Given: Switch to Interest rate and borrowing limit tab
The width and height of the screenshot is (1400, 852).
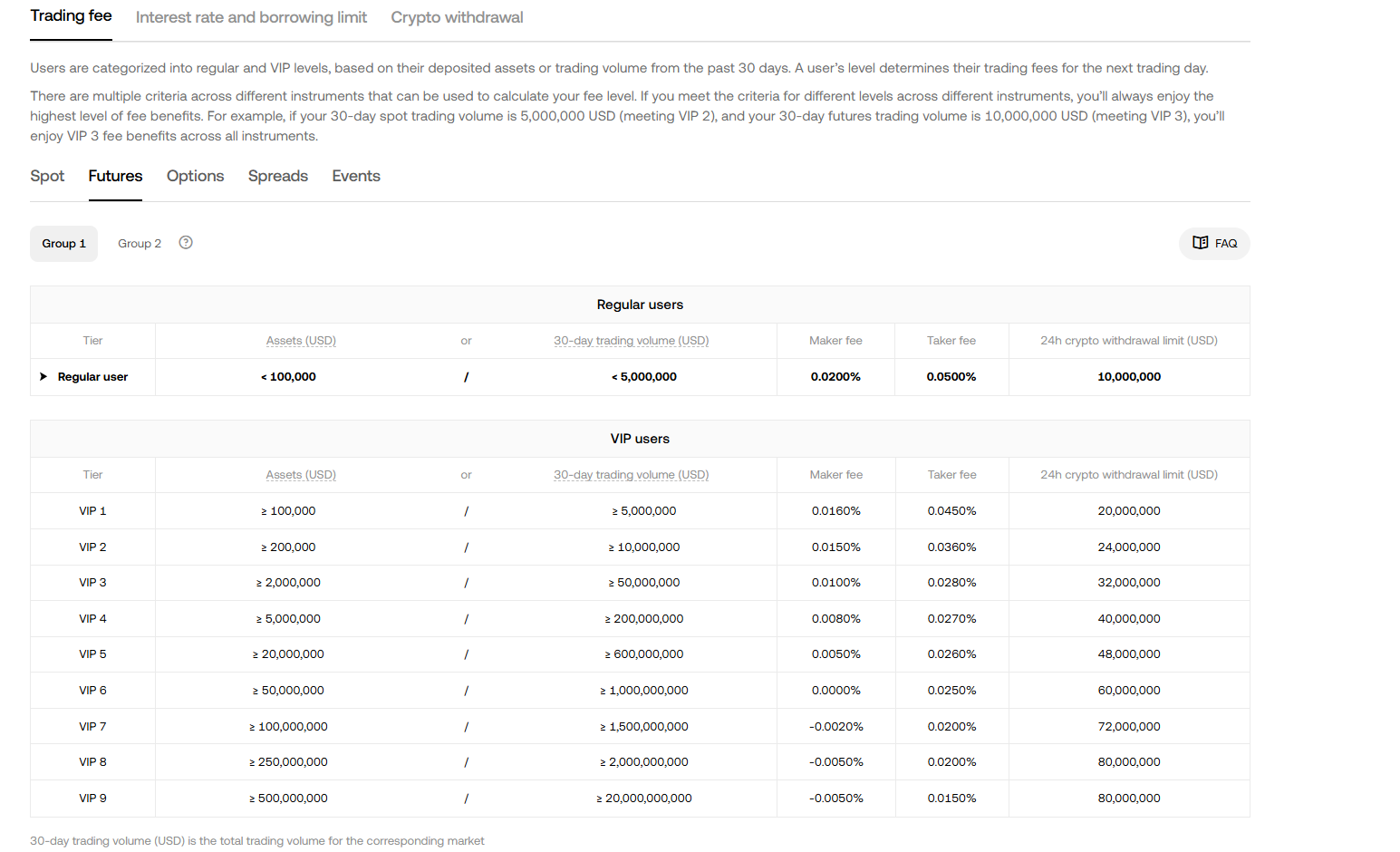Looking at the screenshot, I should 251,17.
